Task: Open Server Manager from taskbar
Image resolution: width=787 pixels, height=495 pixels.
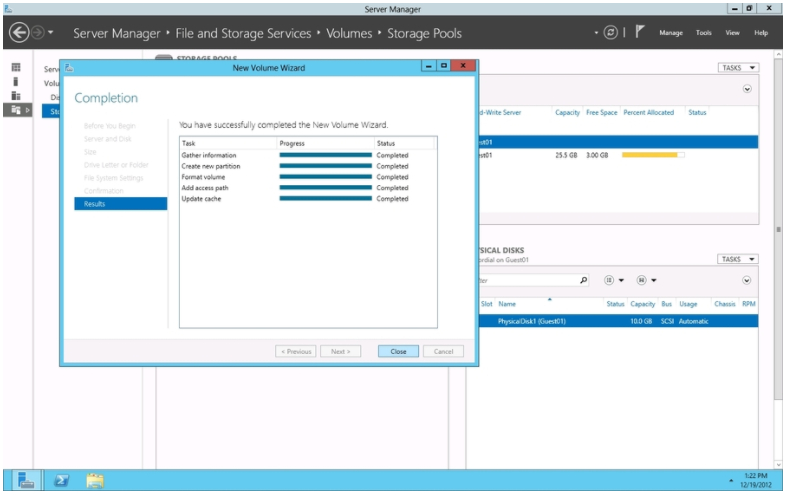Action: click(26, 480)
